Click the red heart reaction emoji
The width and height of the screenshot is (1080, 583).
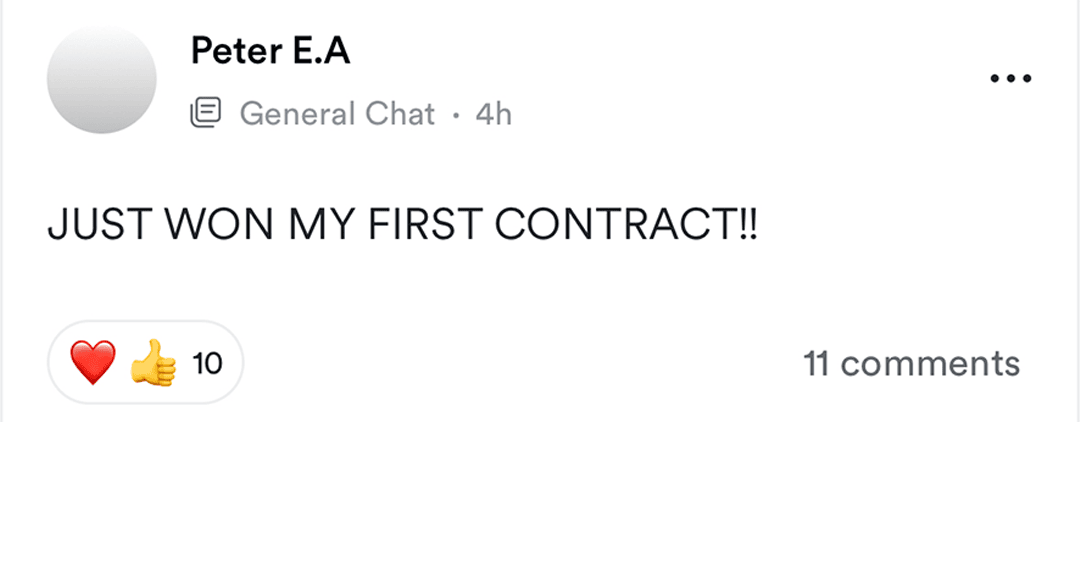point(92,362)
